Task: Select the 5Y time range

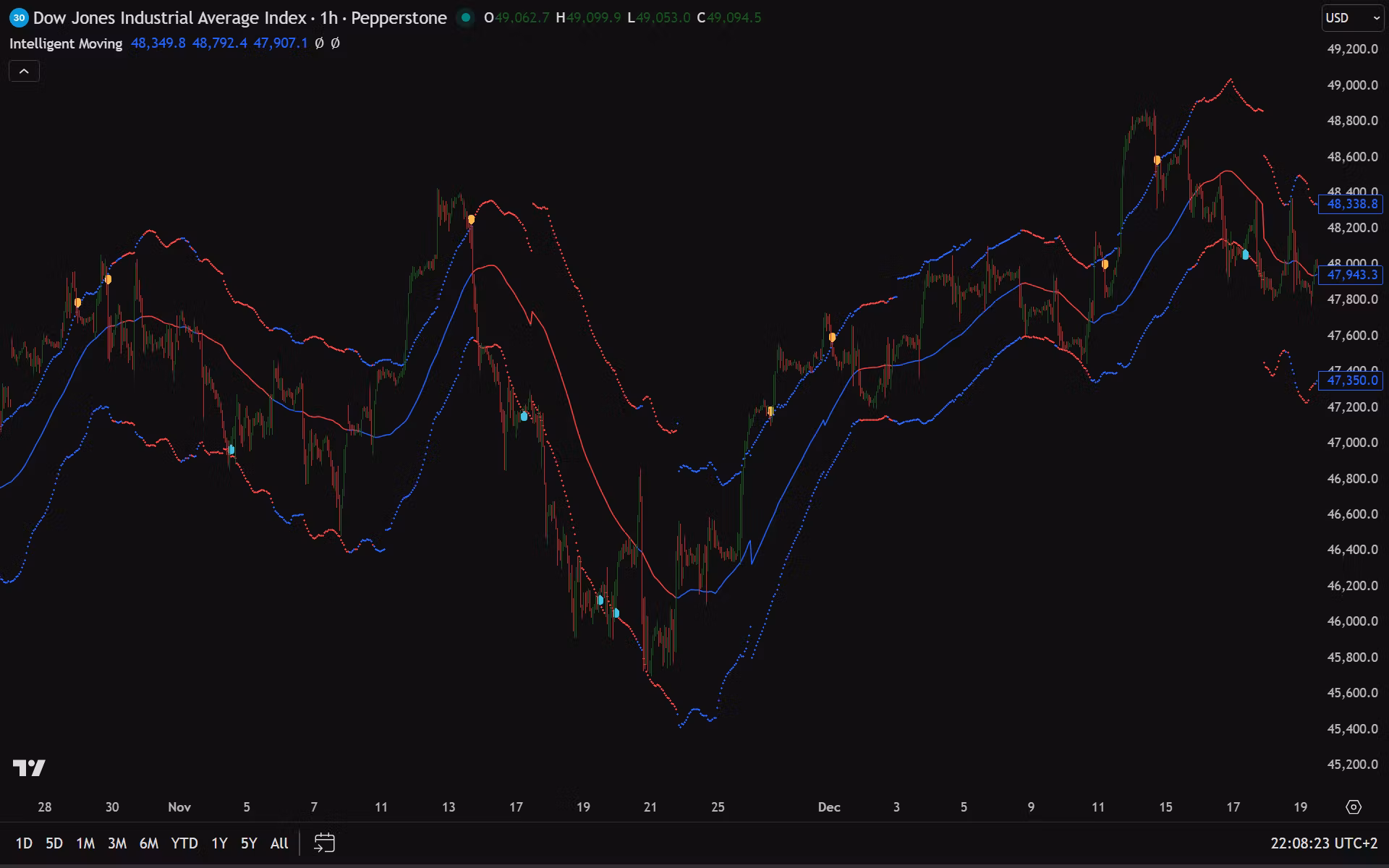Action: pyautogui.click(x=248, y=843)
